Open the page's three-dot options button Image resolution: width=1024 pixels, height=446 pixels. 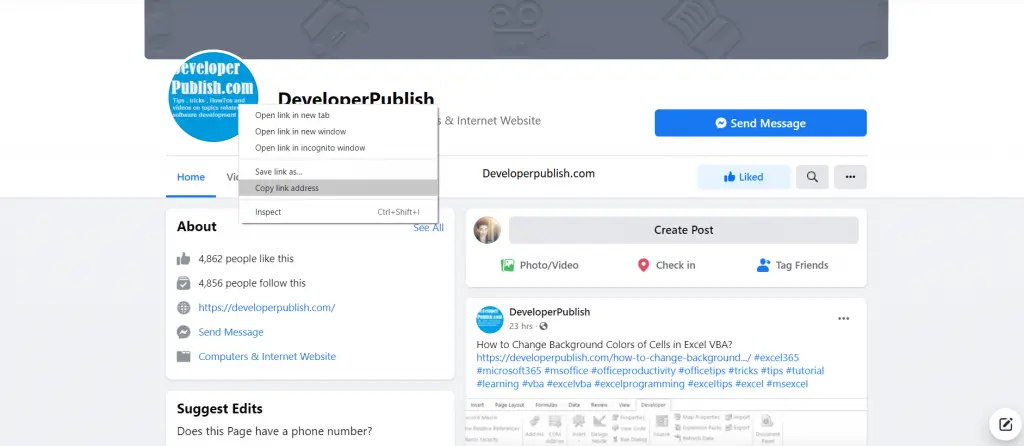[850, 177]
